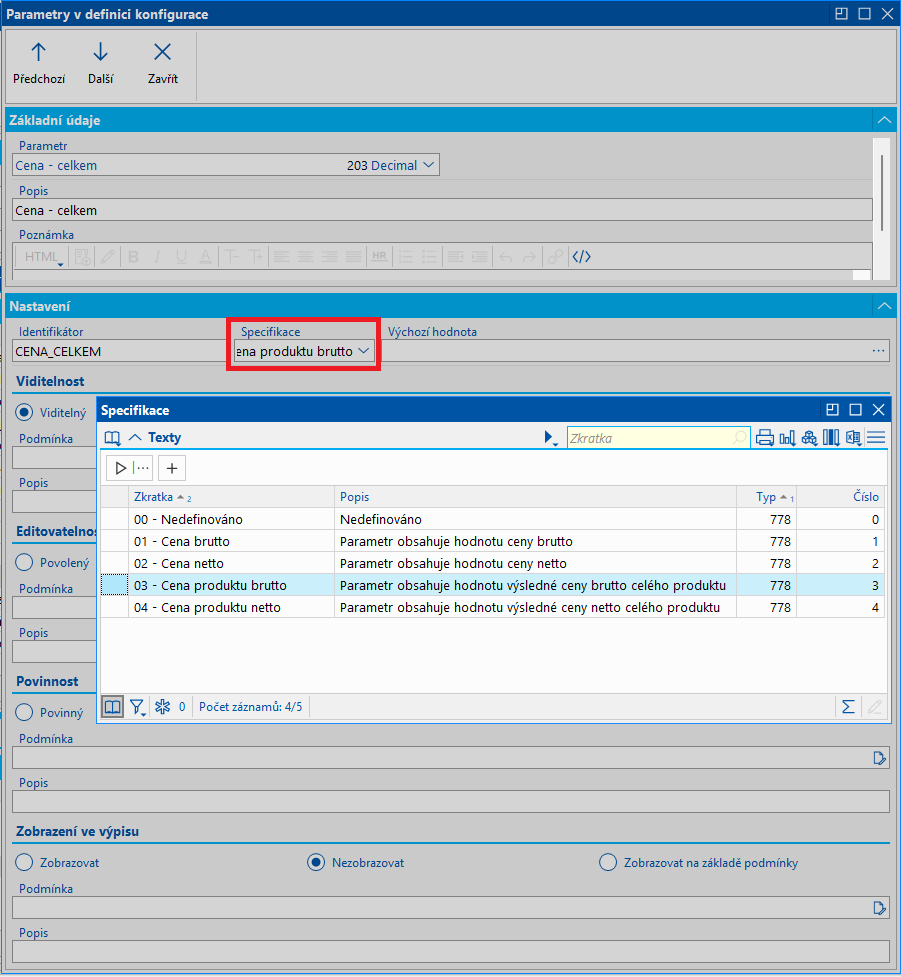Choose the Nezobrazovat radio option
This screenshot has height=977, width=901.
click(316, 862)
